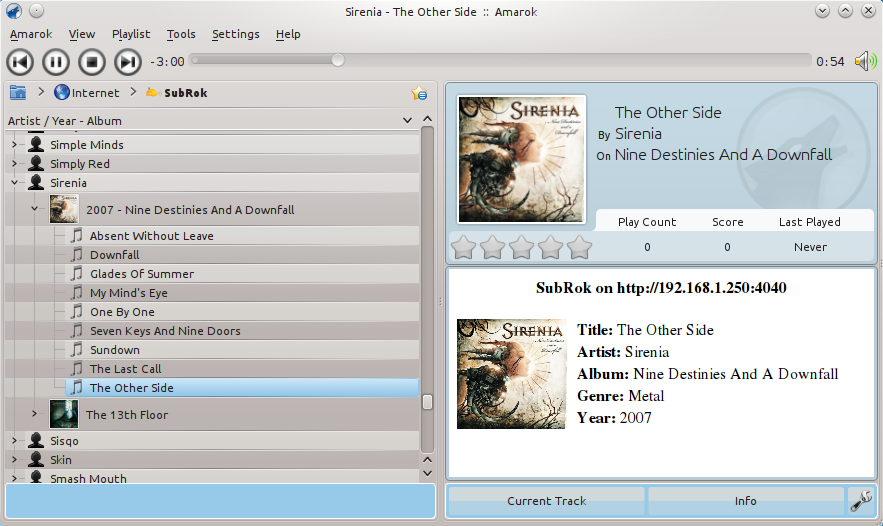Image resolution: width=883 pixels, height=526 pixels.
Task: Open the Artist / Year - Album sort dropdown
Action: point(407,121)
